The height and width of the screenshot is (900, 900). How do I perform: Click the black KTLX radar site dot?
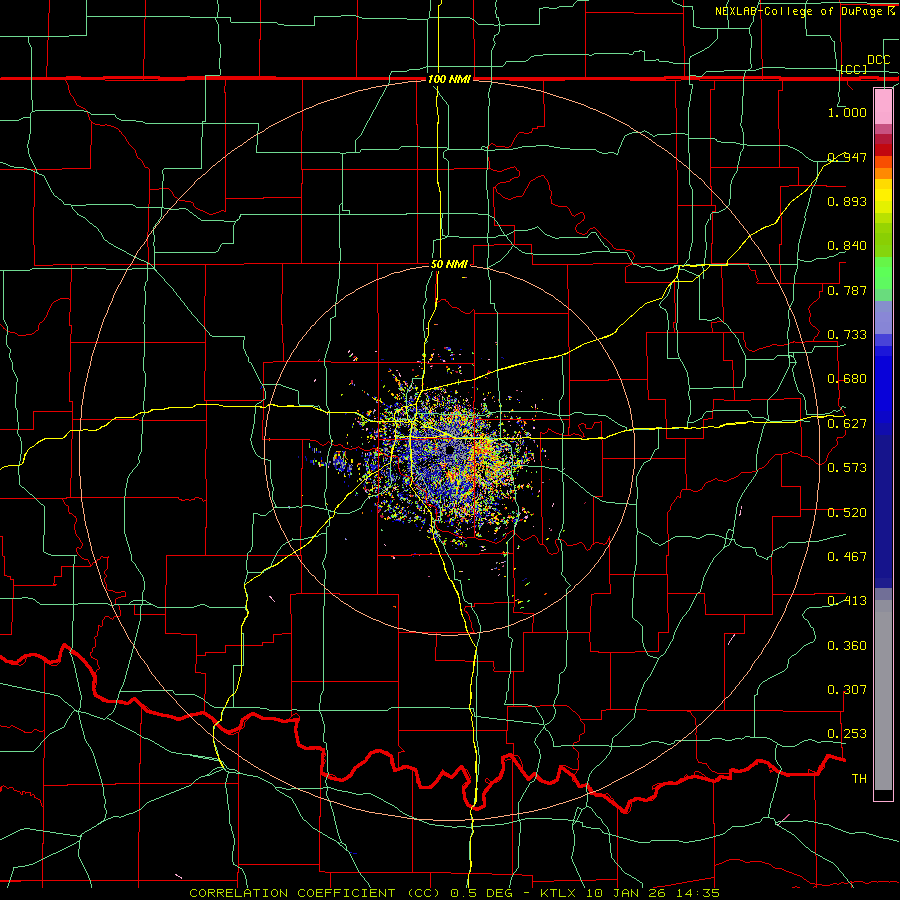449,450
